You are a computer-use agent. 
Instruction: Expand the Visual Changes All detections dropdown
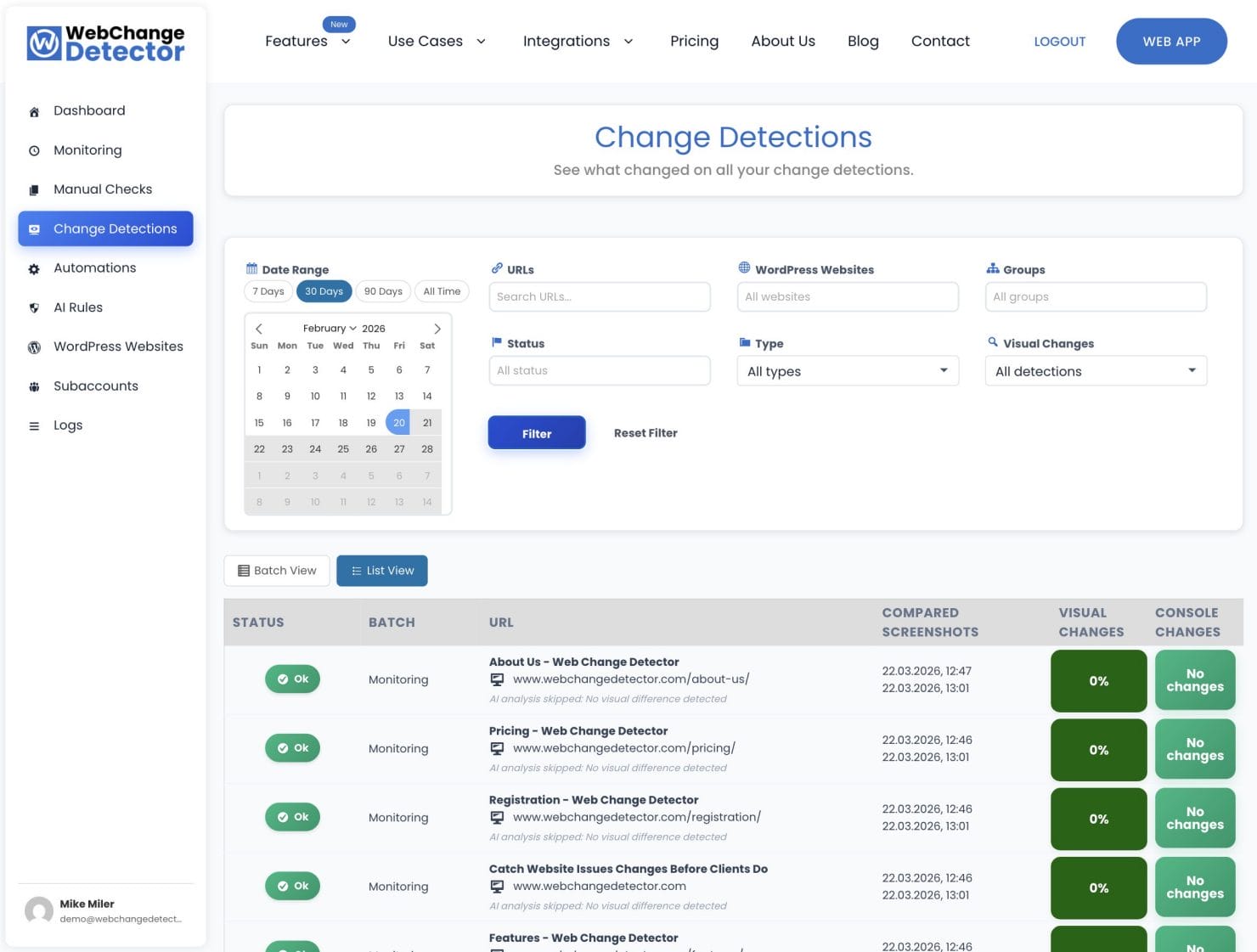1095,370
